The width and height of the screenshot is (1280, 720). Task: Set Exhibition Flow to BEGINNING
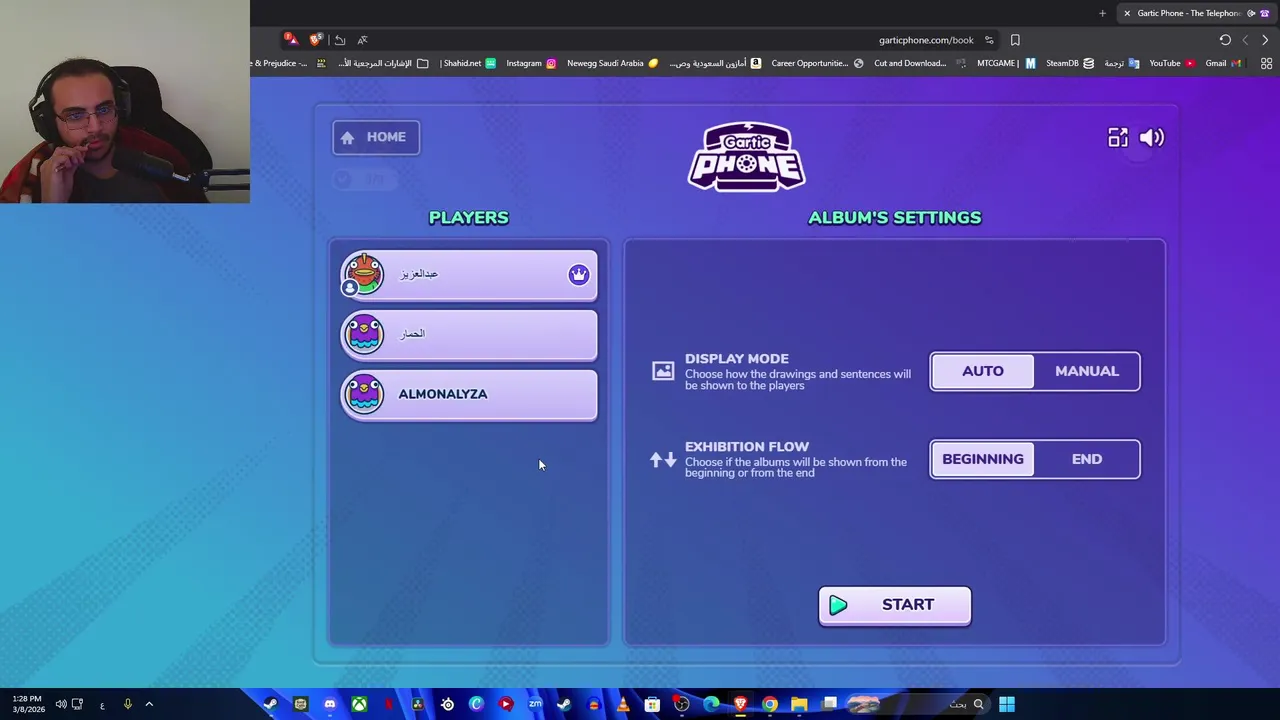(983, 459)
